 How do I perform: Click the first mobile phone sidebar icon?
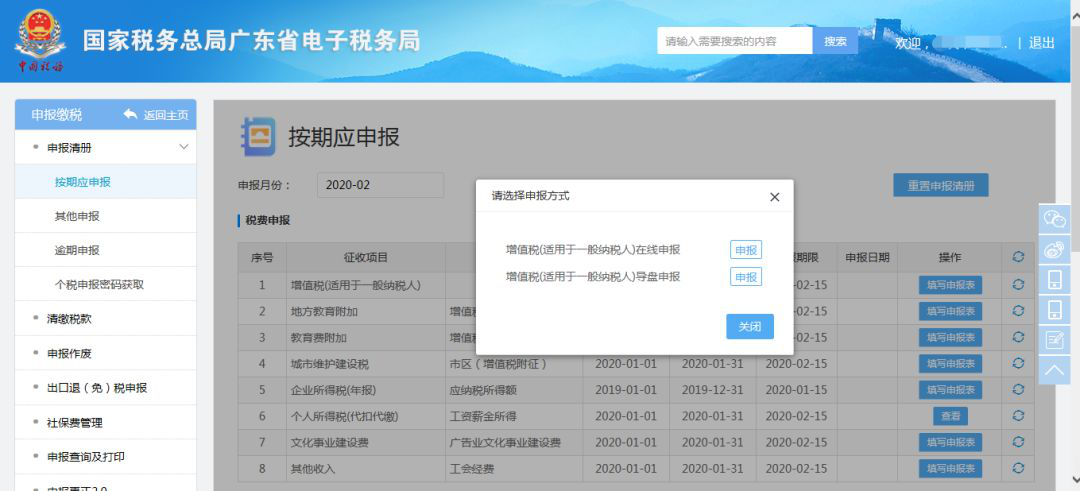pyautogui.click(x=1055, y=280)
